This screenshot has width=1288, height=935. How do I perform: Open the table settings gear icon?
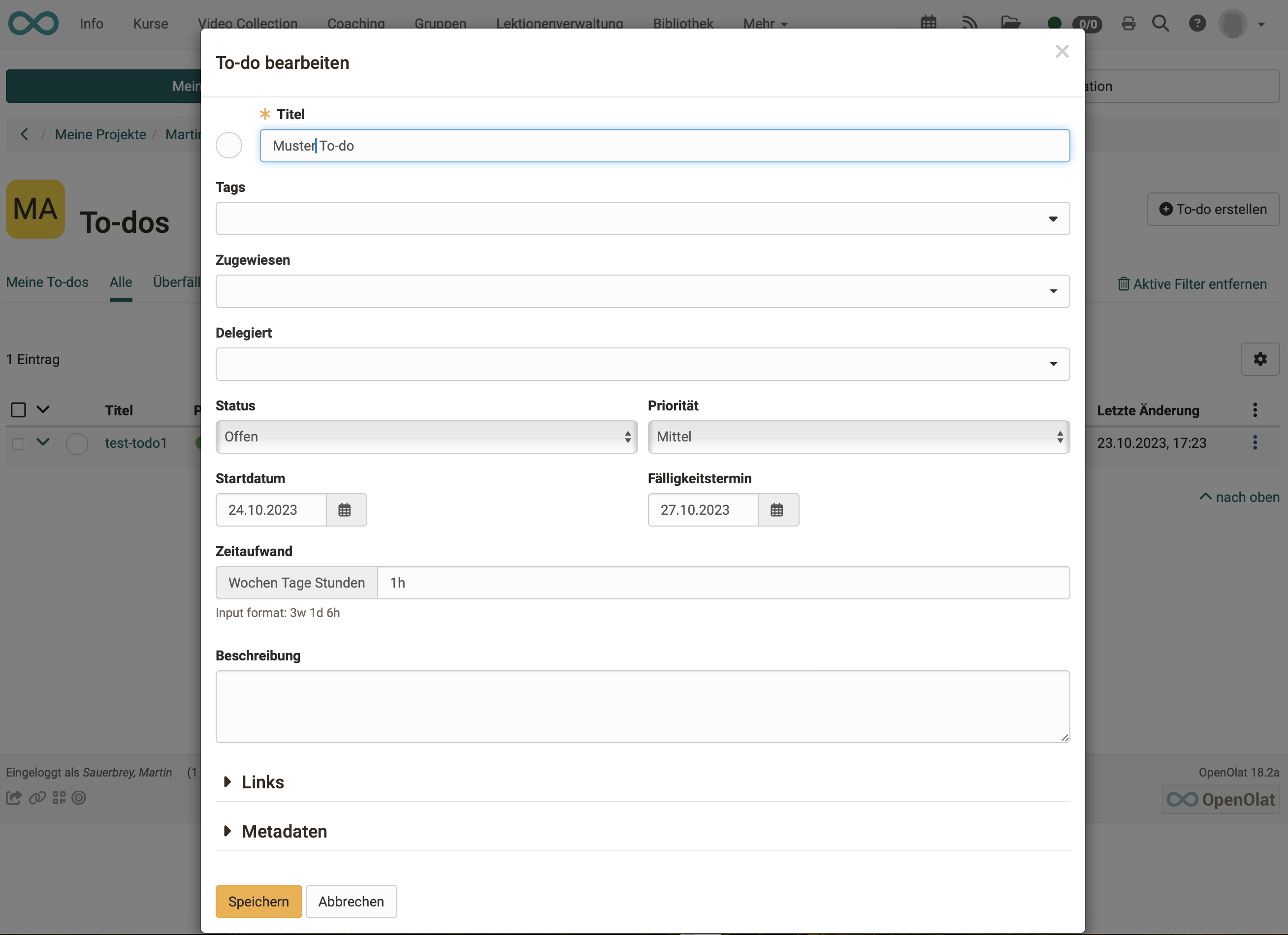coord(1259,359)
